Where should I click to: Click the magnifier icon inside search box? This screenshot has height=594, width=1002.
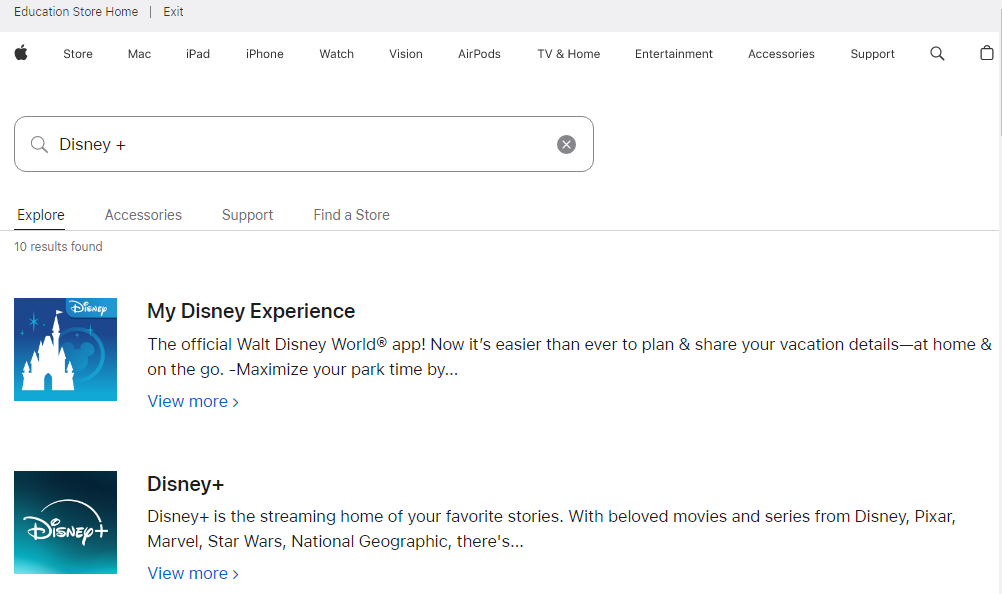39,144
